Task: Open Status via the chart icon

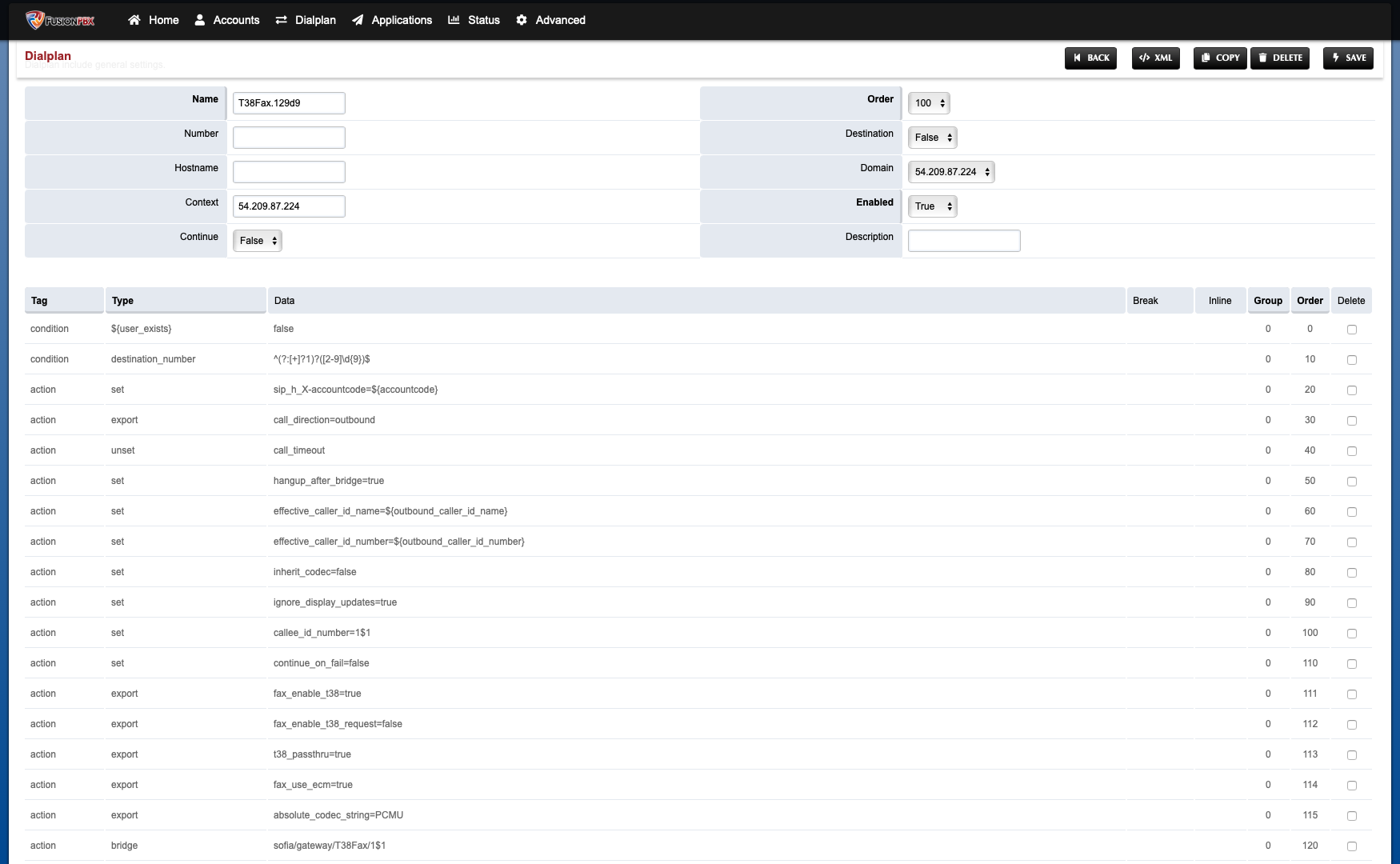Action: point(454,20)
